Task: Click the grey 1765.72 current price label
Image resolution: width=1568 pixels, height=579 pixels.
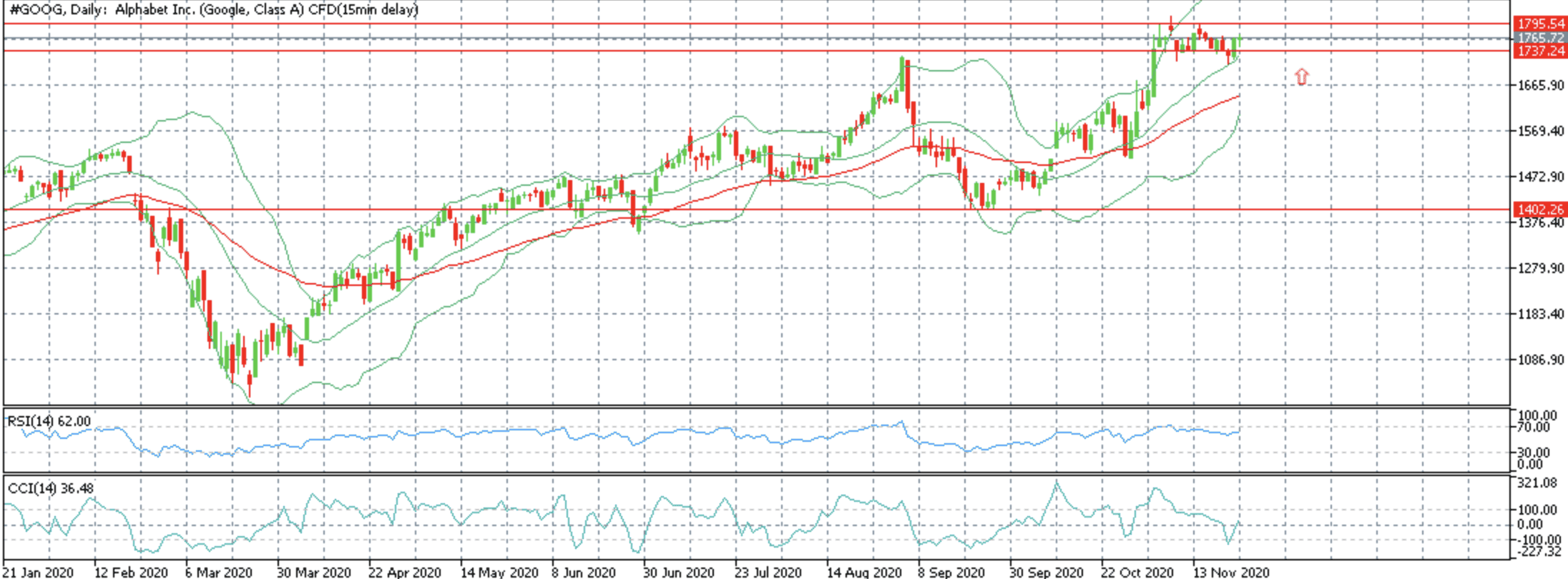Action: (x=1540, y=38)
